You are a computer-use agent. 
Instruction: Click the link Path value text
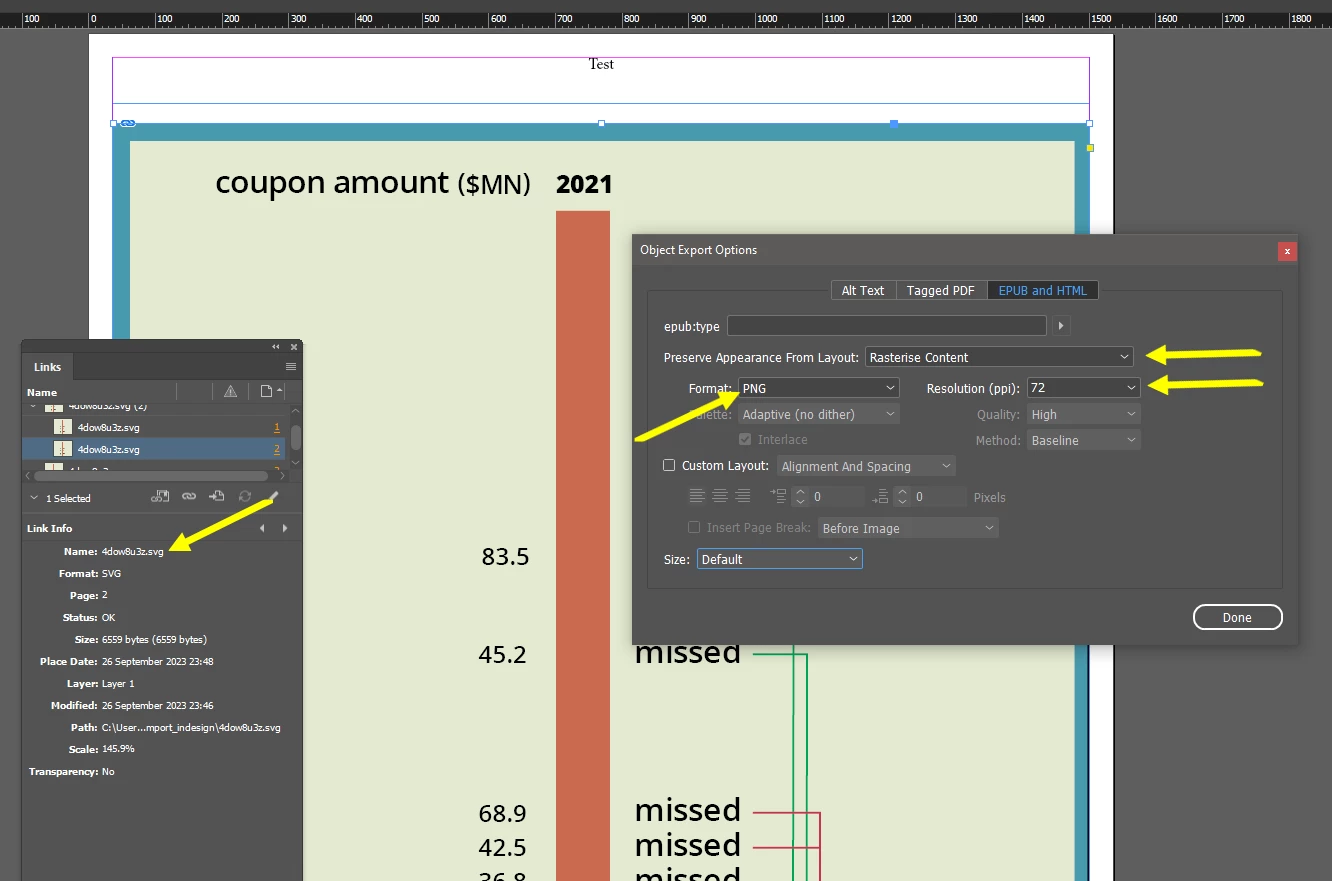point(191,727)
